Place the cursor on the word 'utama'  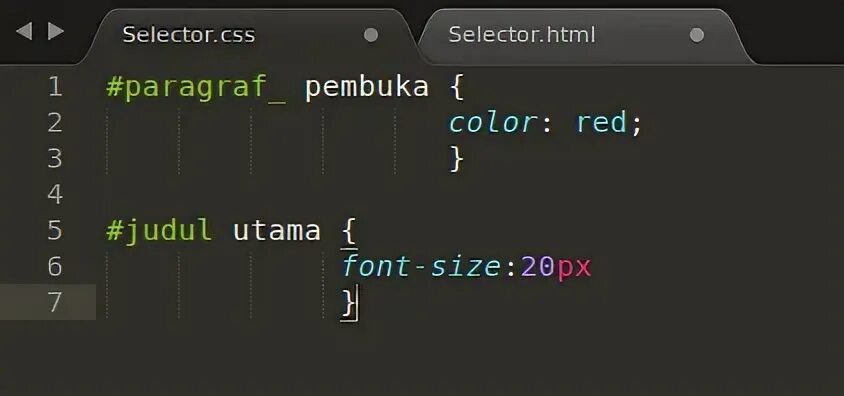click(x=277, y=231)
